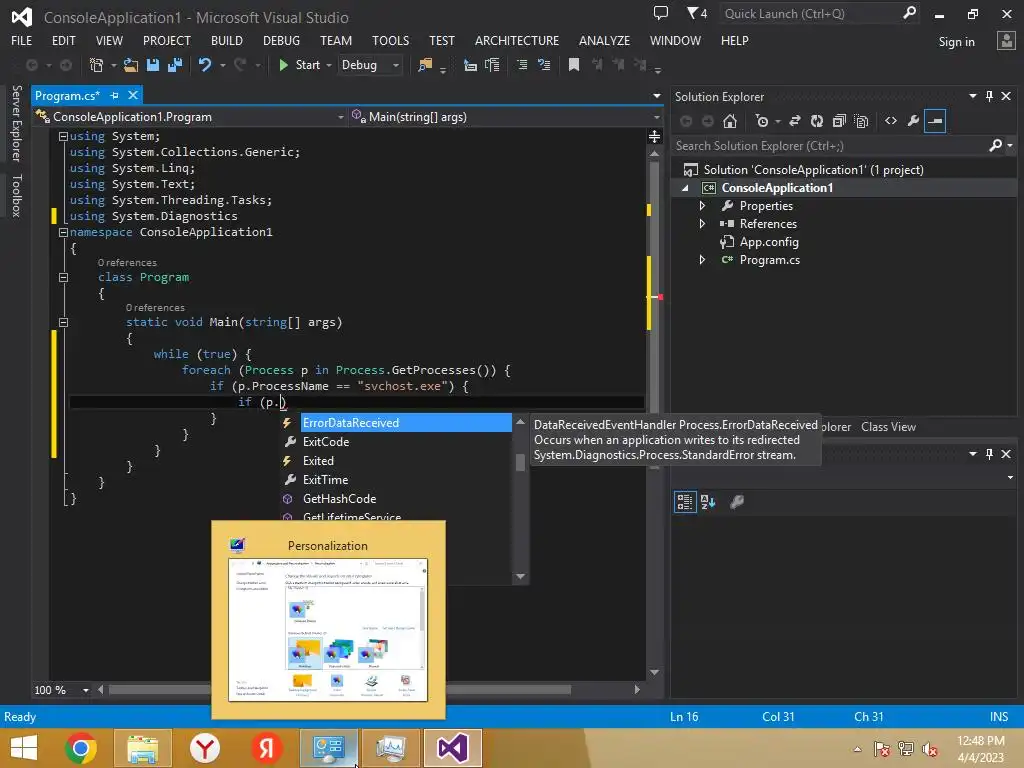1024x768 pixels.
Task: Undo the last edit via toolbar
Action: point(205,65)
